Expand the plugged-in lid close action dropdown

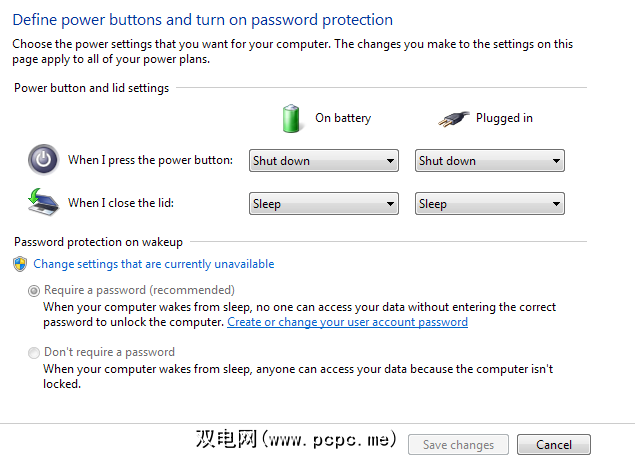coord(489,204)
